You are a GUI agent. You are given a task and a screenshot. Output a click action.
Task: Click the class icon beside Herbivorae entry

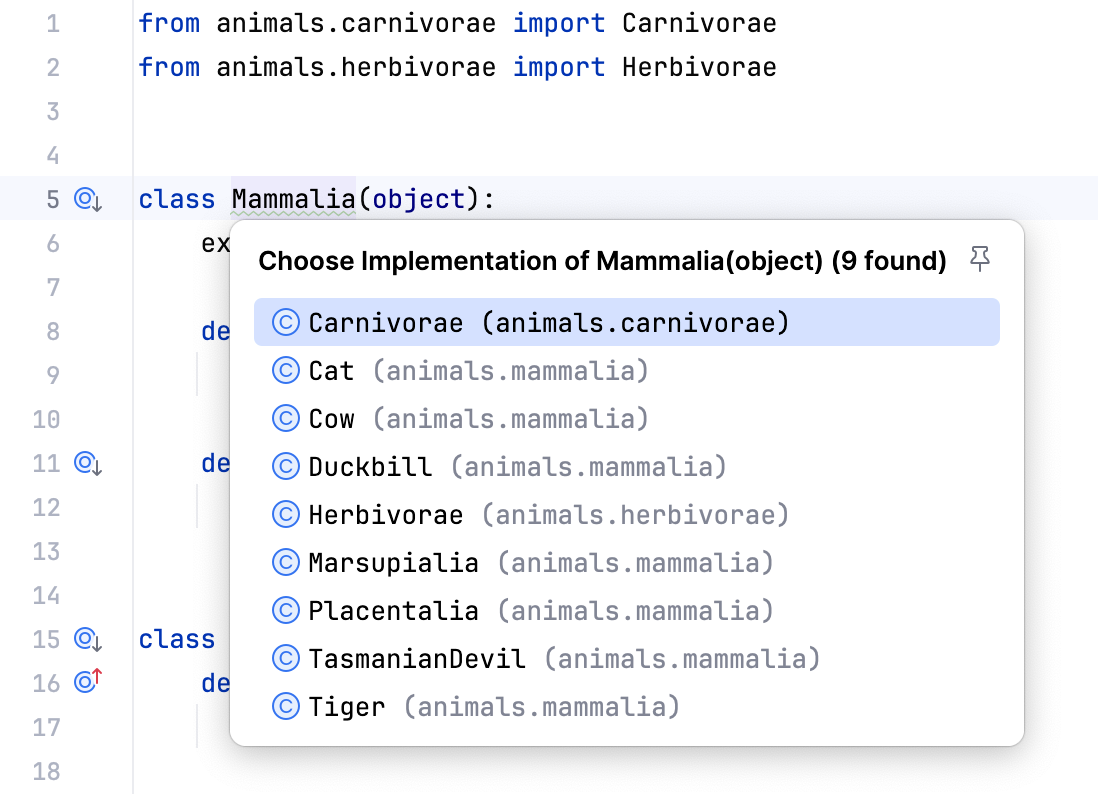click(284, 514)
